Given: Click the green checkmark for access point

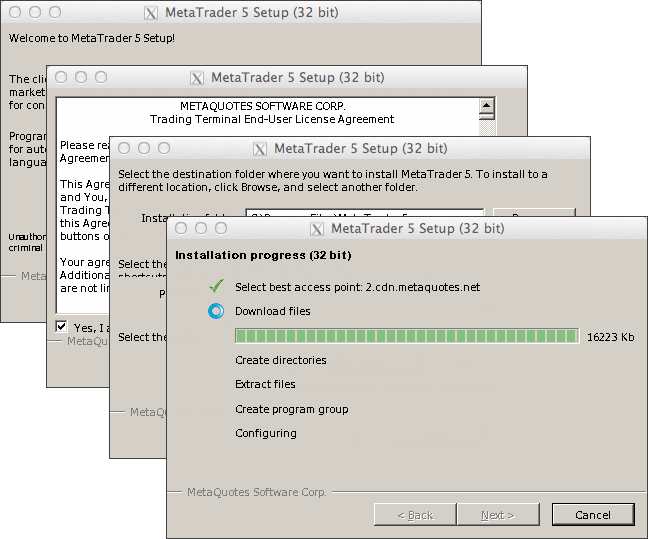Looking at the screenshot, I should 217,286.
